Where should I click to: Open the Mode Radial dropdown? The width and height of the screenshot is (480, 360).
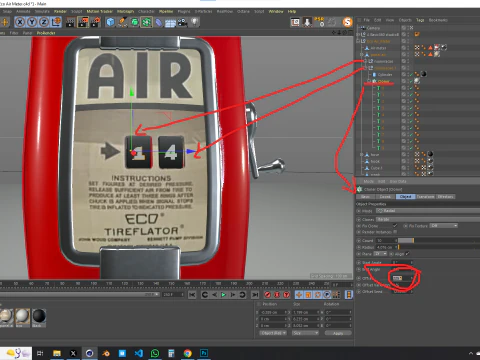(428, 211)
